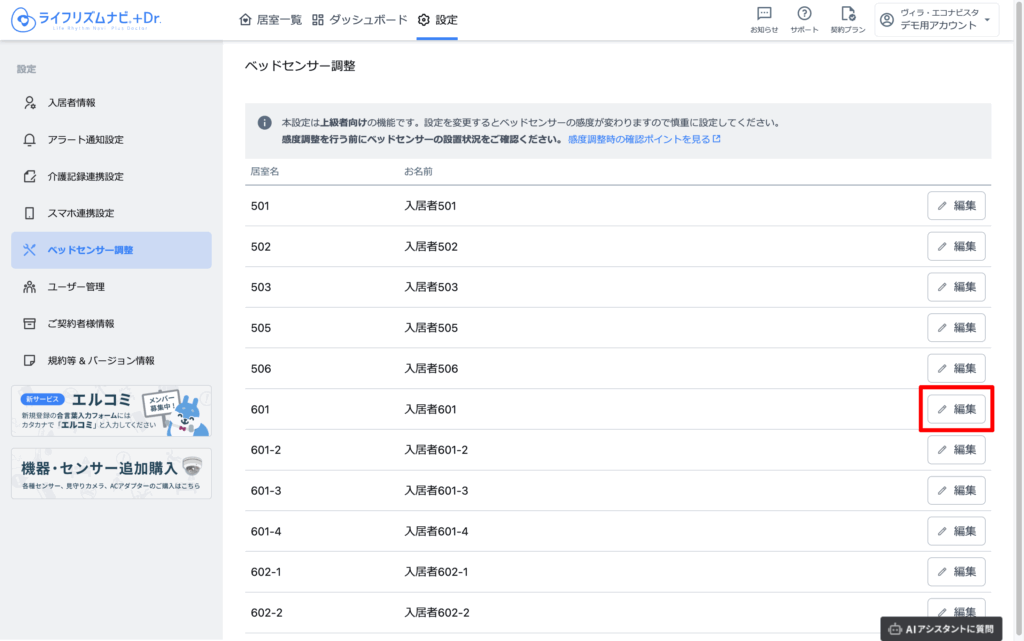Screen dimensions: 1024x641
Task: Open the AIアシスタントに質問 chat button
Action: (x=941, y=629)
